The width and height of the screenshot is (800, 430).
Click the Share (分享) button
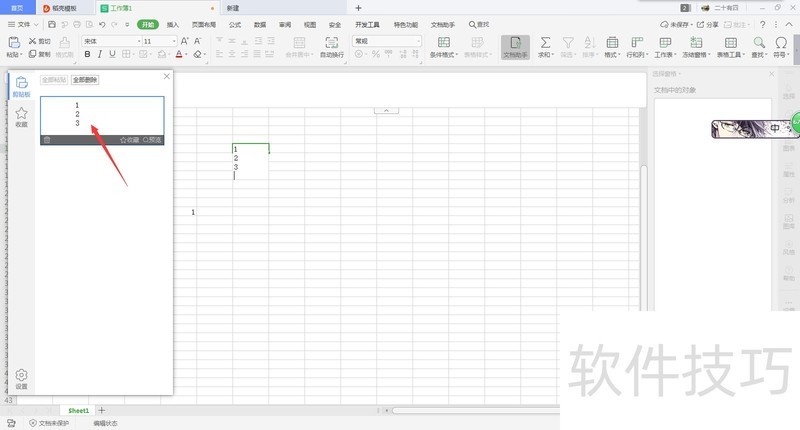pyautogui.click(x=708, y=24)
